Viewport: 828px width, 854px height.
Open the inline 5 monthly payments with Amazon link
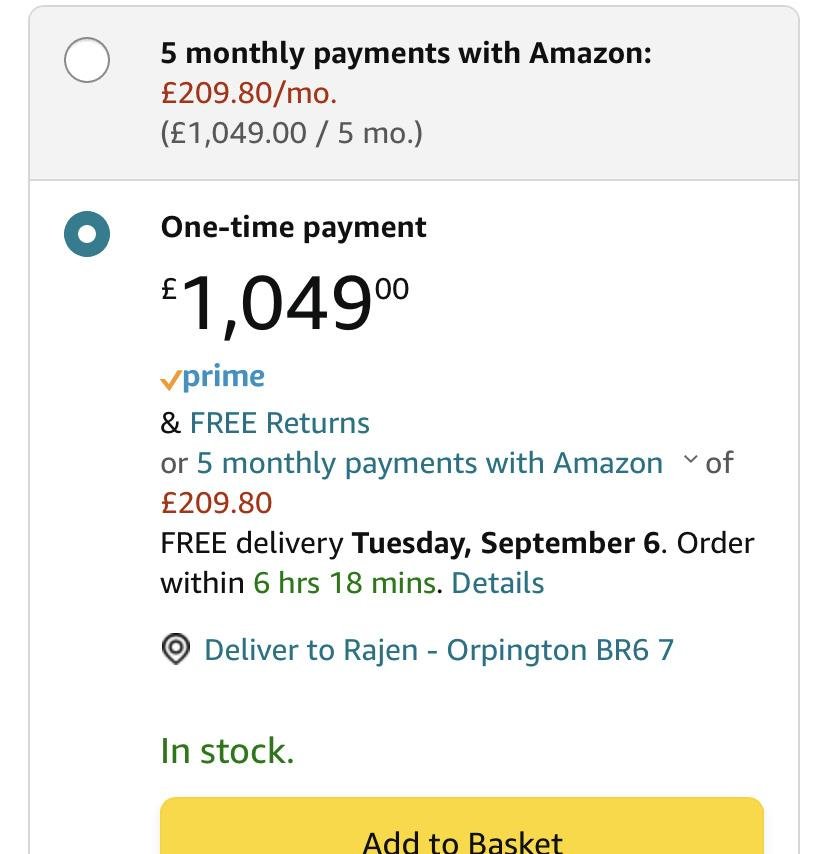point(430,463)
